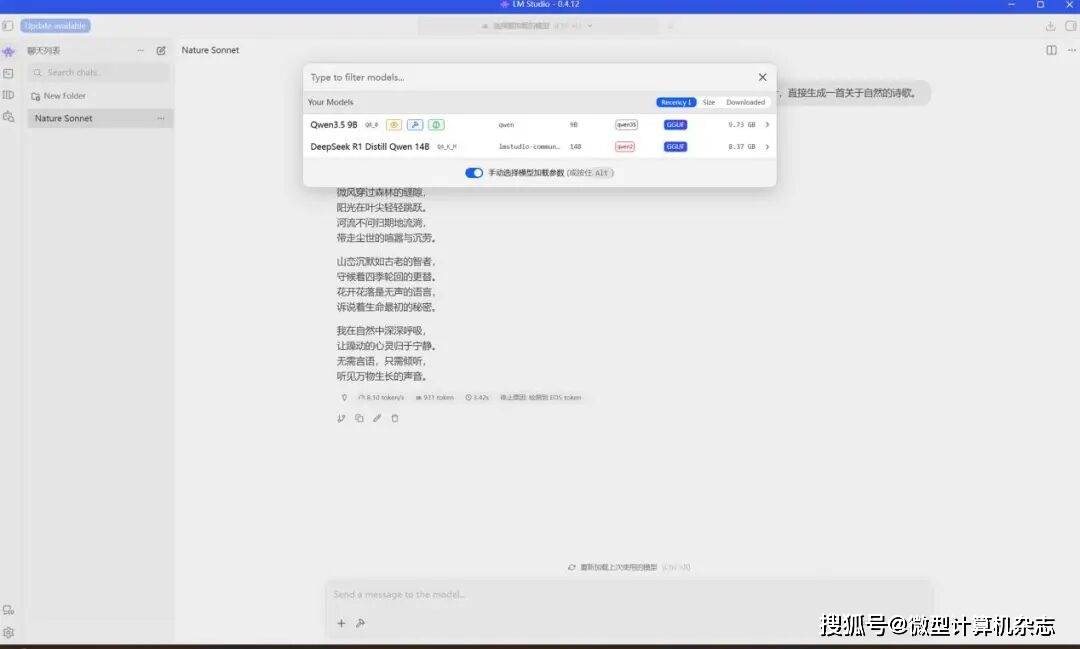This screenshot has width=1080, height=649.
Task: Focus the Search chats field
Action: (99, 72)
